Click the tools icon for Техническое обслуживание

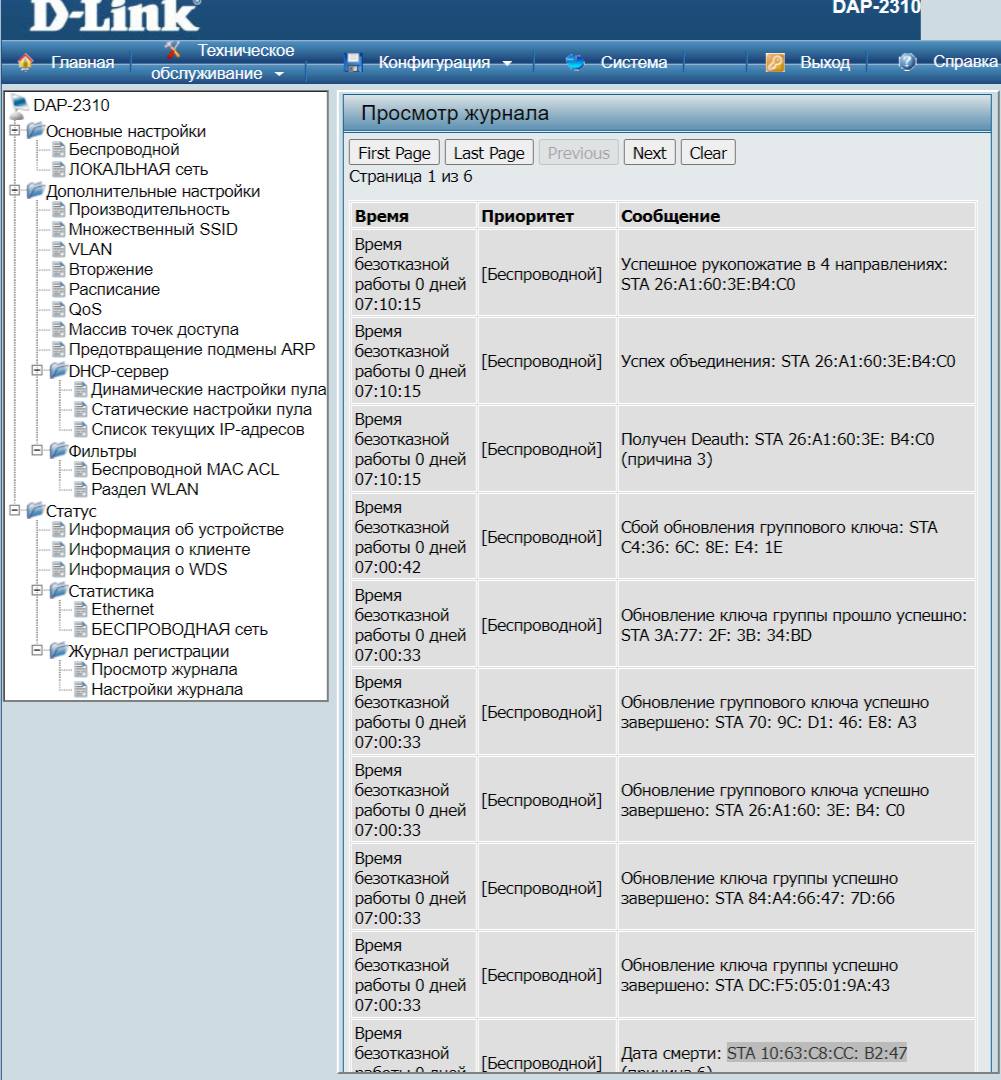tap(172, 50)
